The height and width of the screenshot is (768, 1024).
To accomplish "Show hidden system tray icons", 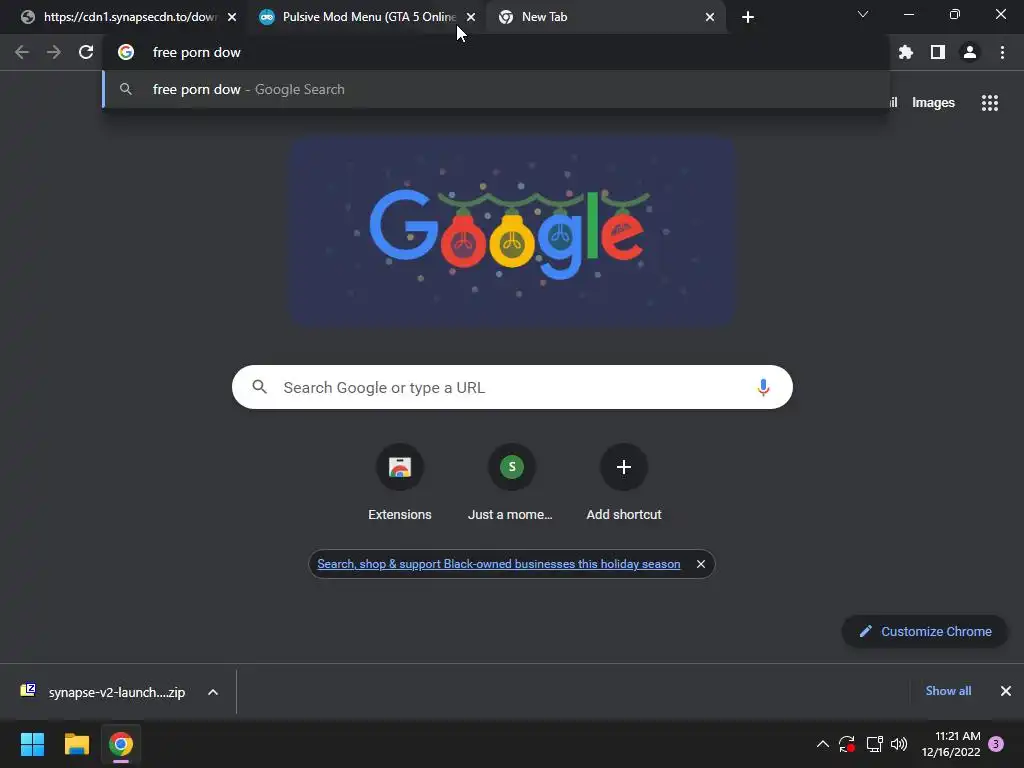I will coord(823,744).
